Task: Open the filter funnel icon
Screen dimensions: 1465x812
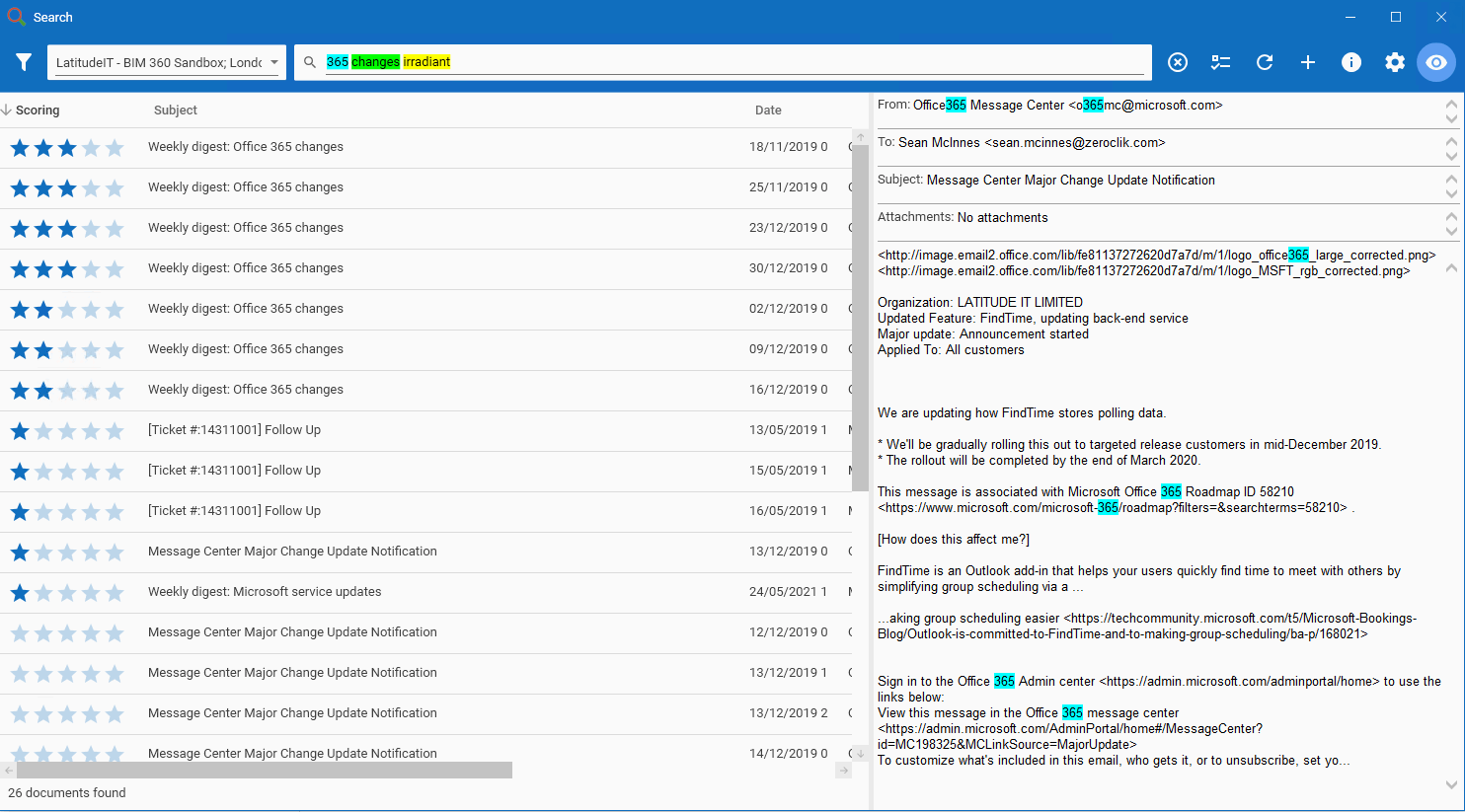Action: click(x=24, y=62)
